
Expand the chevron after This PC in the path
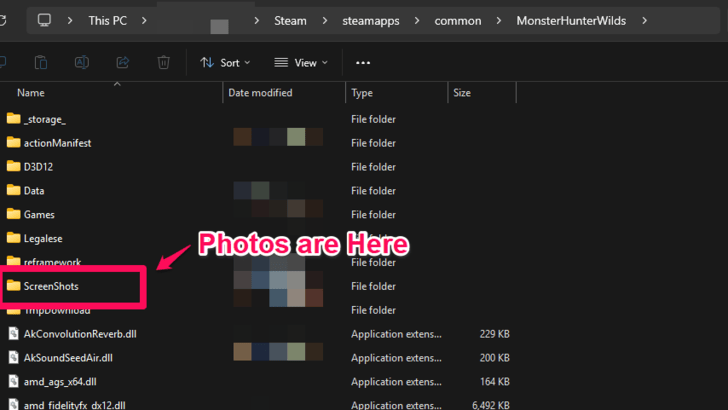146,20
